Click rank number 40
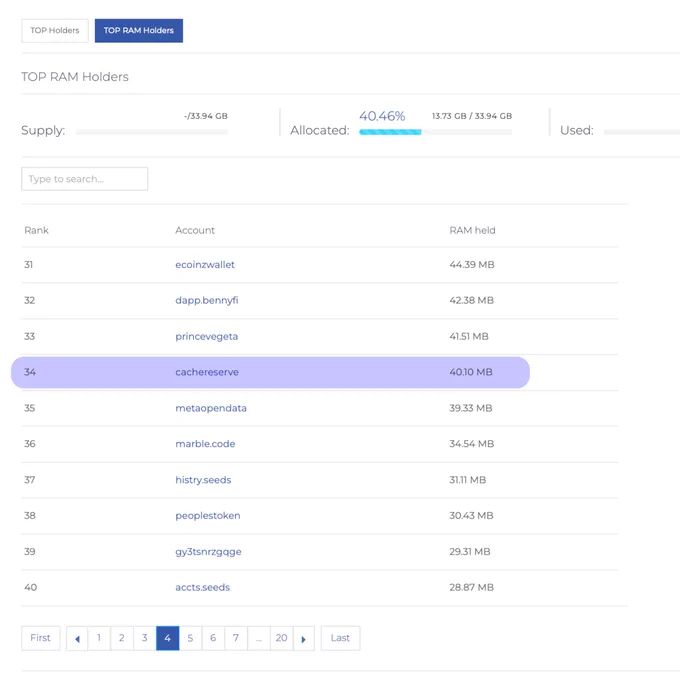Image resolution: width=680 pixels, height=680 pixels. (30, 587)
